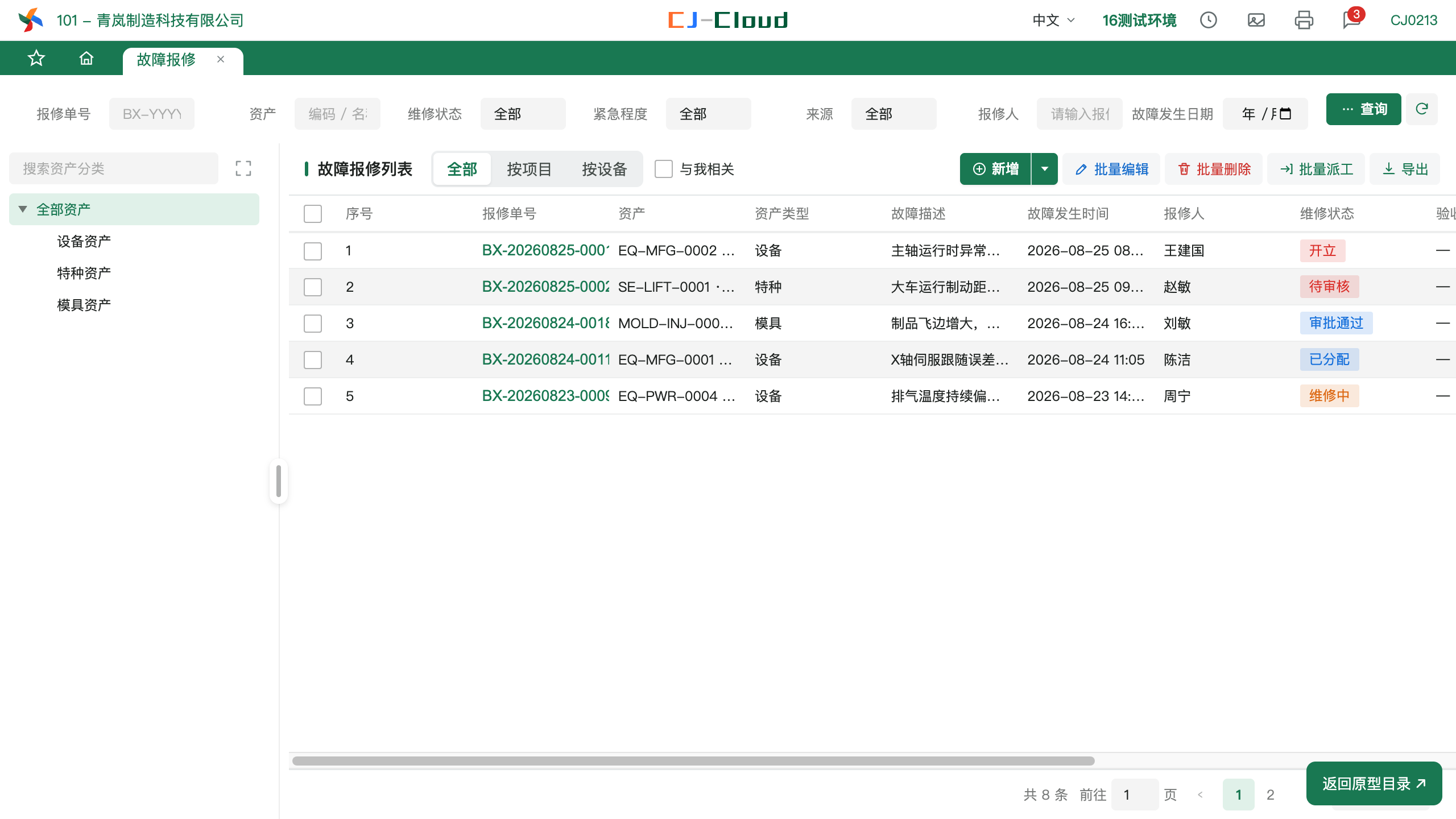
Task: Switch to the 按设备 tab
Action: click(x=604, y=169)
